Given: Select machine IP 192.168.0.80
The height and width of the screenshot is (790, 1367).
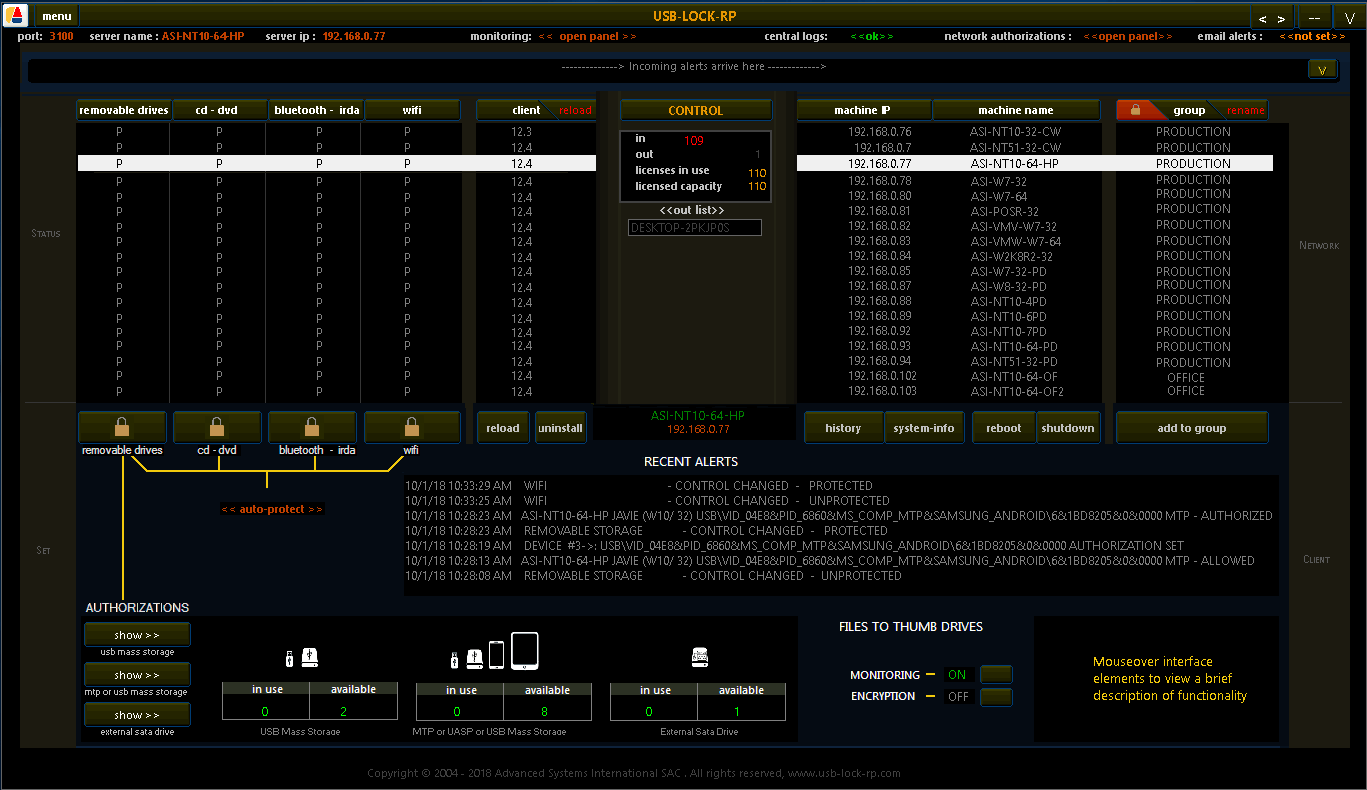Looking at the screenshot, I should point(880,196).
